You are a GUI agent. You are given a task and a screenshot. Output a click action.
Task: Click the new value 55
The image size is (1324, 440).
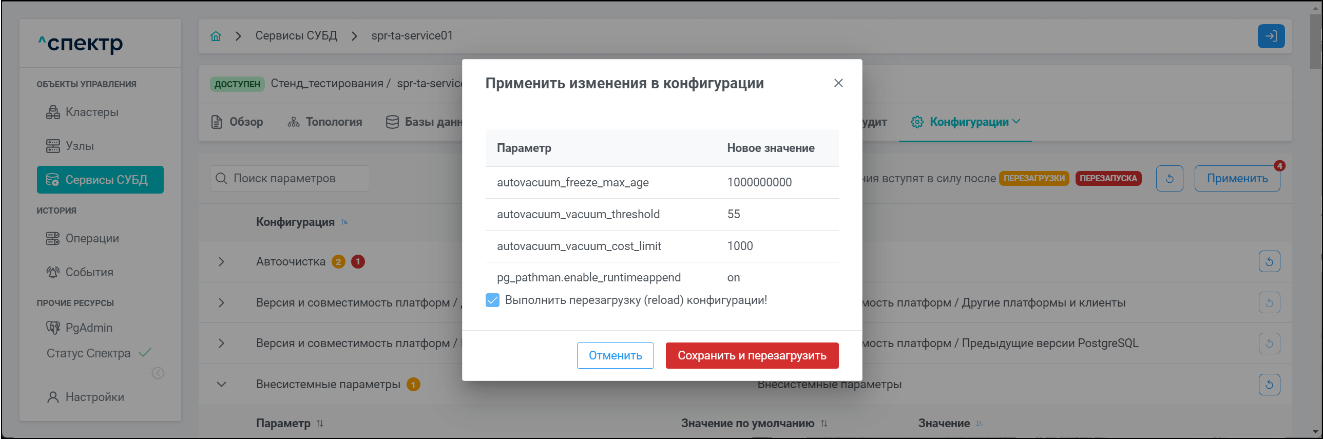click(734, 214)
